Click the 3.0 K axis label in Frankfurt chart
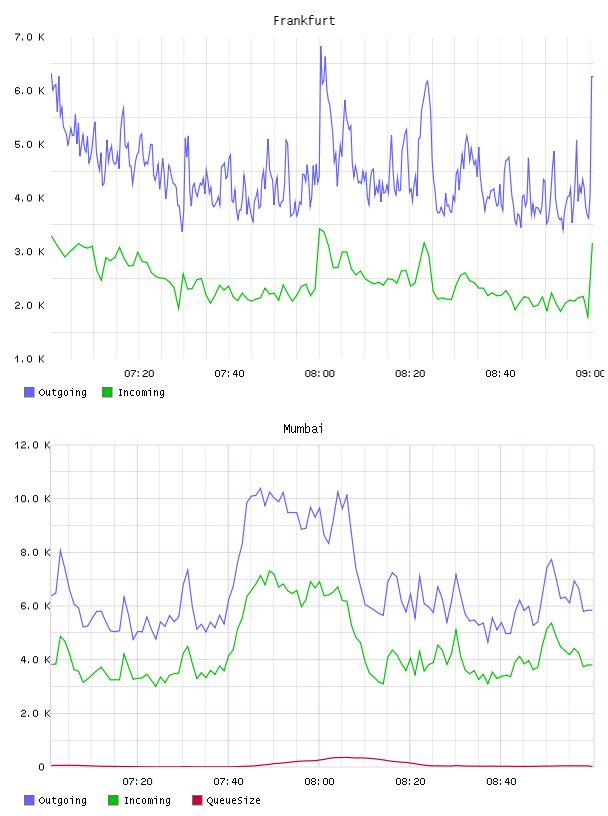This screenshot has width=608, height=816. tap(29, 251)
